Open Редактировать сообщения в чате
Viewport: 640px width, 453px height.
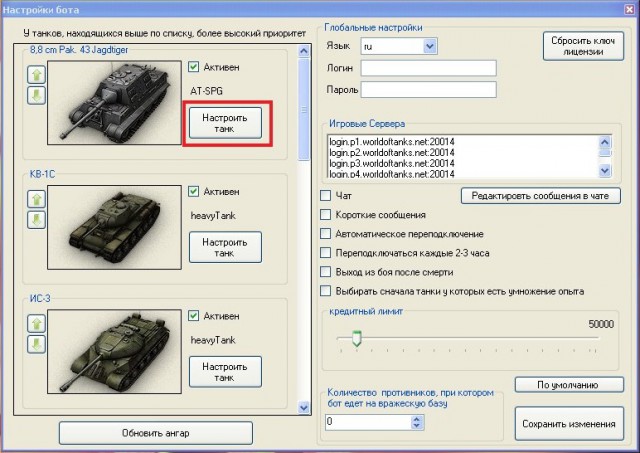coord(540,196)
